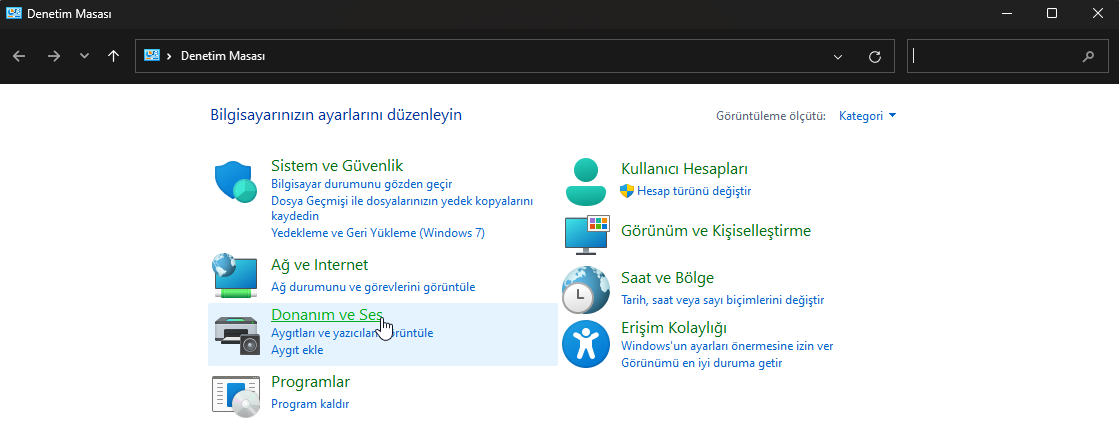Open the Kategori view dropdown
The height and width of the screenshot is (430, 1119).
868,116
